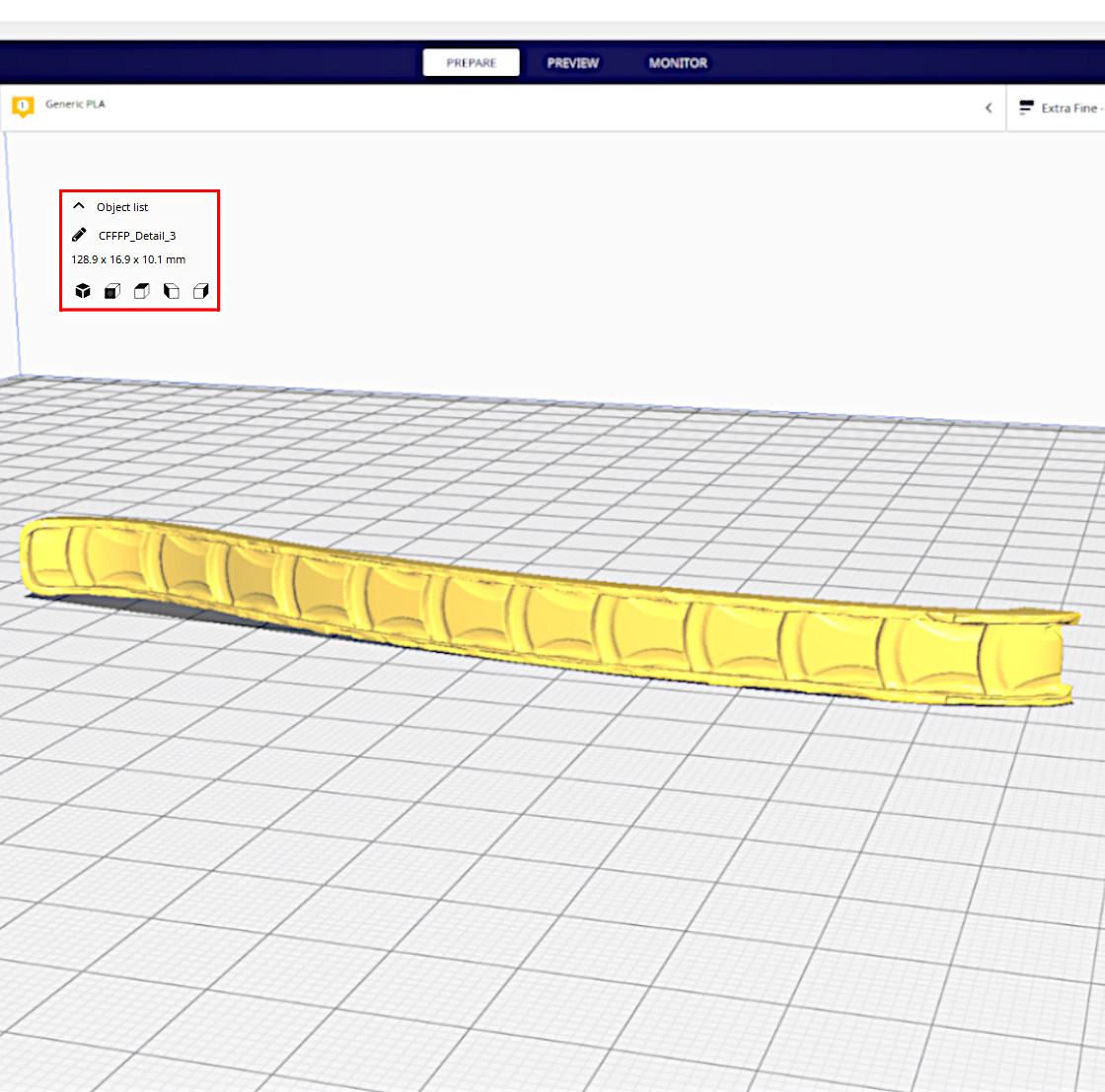Select the 3D perspective view cube icon

coord(83,291)
